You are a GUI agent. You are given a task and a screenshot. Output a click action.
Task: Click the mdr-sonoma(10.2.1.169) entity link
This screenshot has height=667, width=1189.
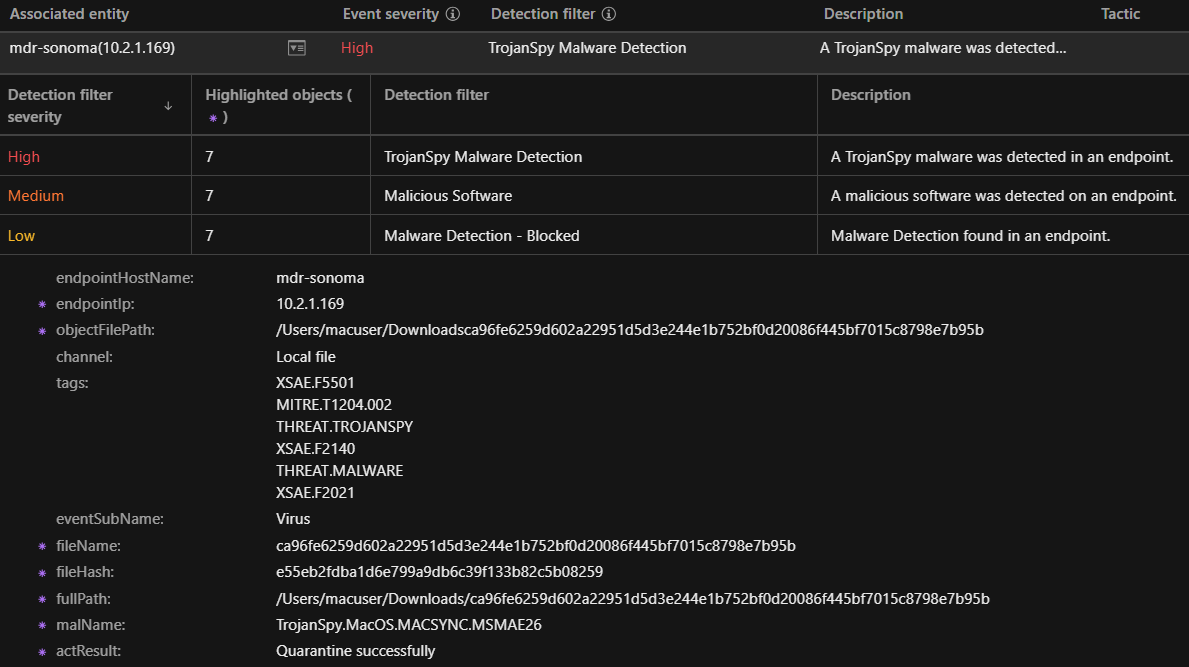92,48
